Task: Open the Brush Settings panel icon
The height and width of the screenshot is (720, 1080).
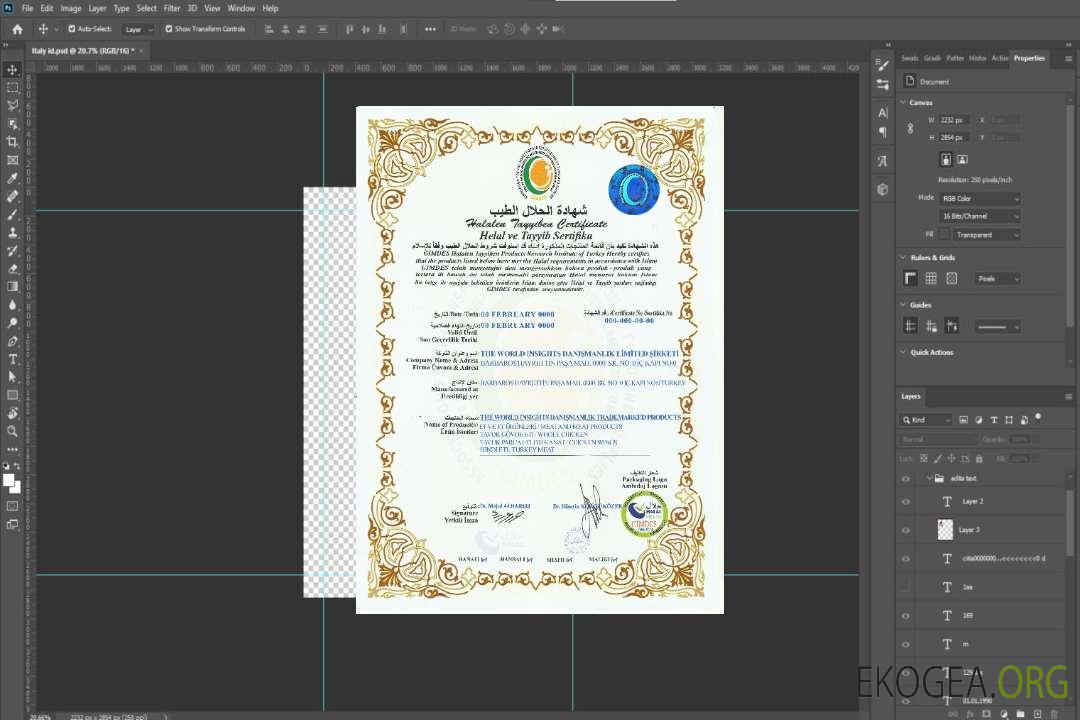Action: click(882, 65)
